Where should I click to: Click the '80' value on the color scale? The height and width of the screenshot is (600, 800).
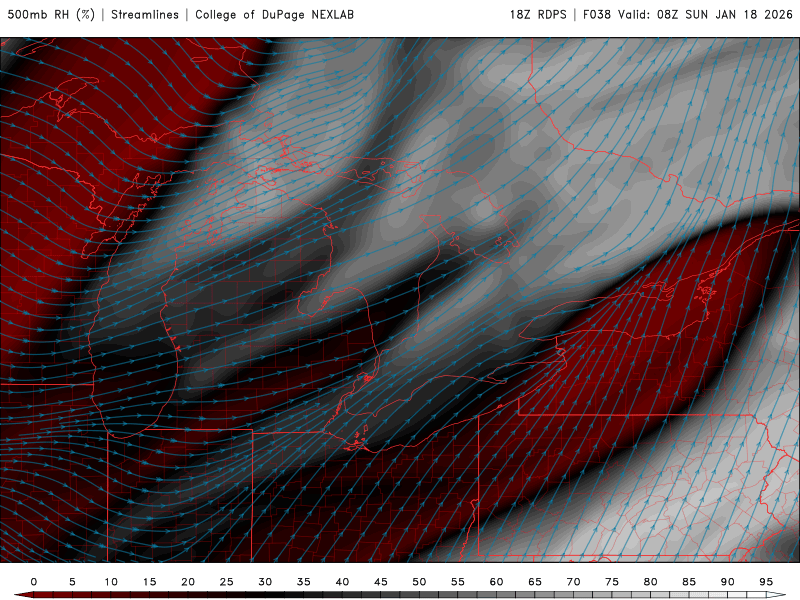tap(651, 582)
